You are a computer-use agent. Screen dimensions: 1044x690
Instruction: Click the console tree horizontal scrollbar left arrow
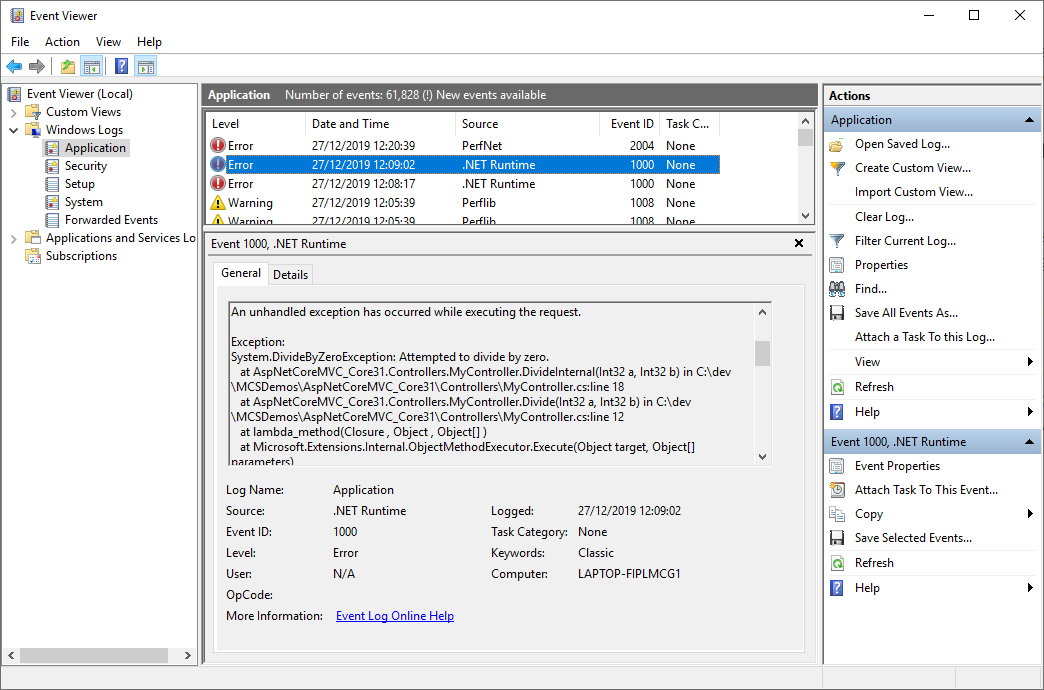click(11, 656)
